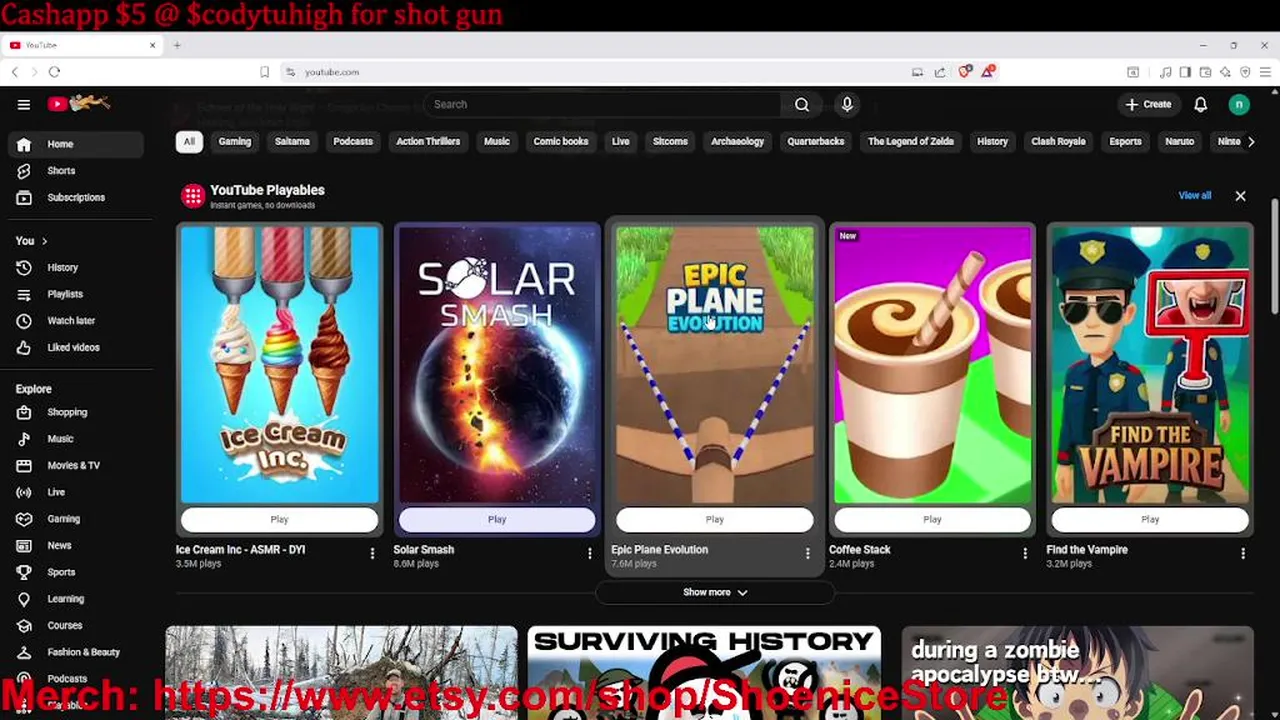Open Gaming under Explore
The image size is (1280, 720).
tap(76, 519)
